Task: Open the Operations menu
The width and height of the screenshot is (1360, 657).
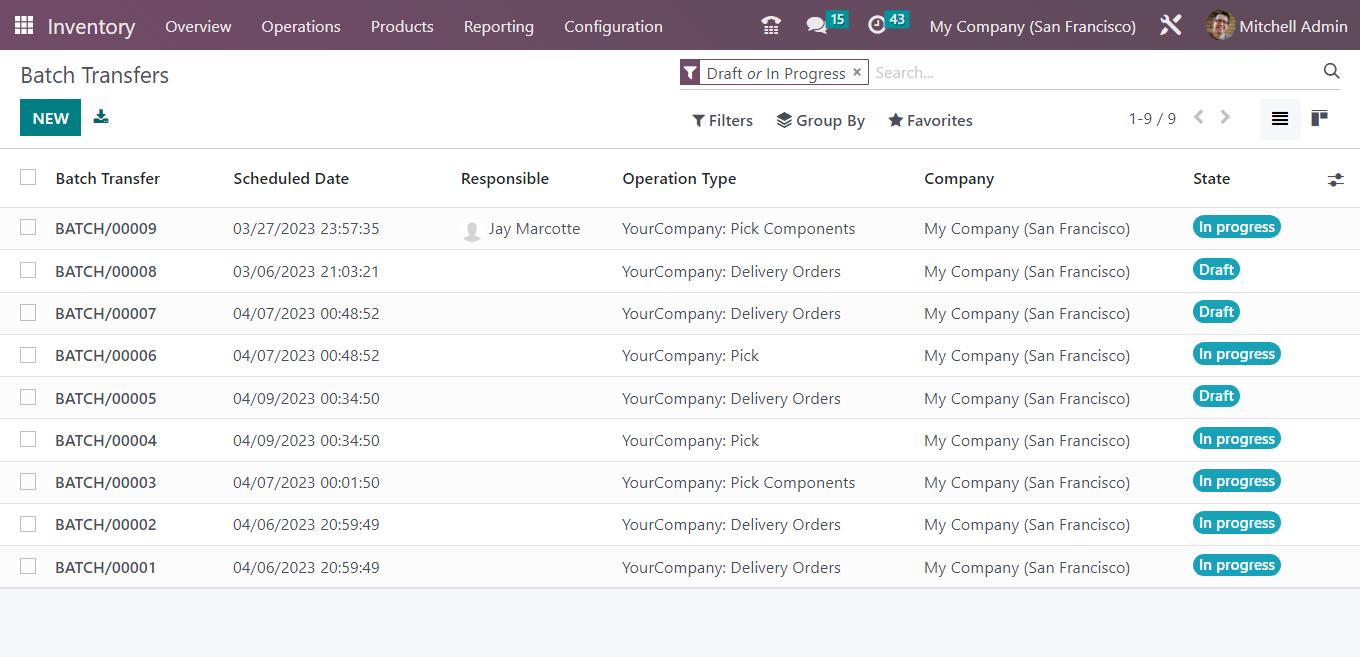Action: (300, 26)
